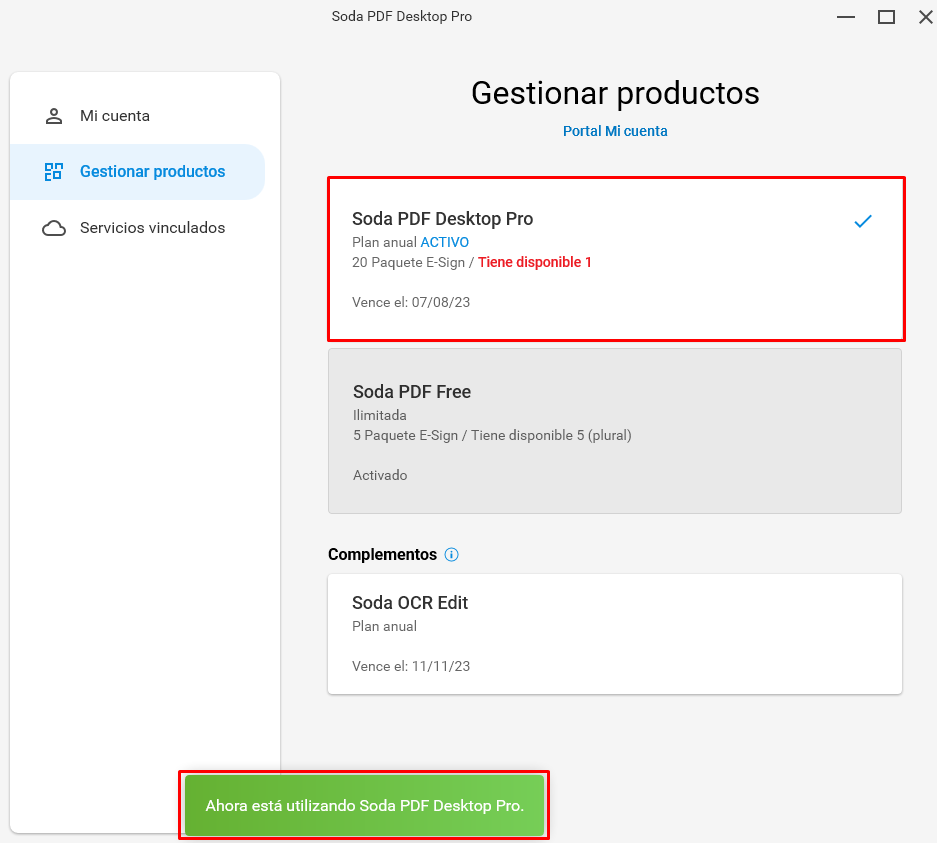The width and height of the screenshot is (937, 843).
Task: Click '5 Paquete E-Sign' line on Free card
Action: click(492, 436)
